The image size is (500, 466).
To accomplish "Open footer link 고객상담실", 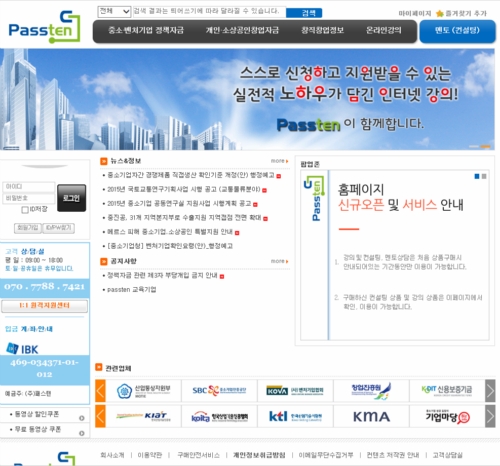I will (447, 455).
